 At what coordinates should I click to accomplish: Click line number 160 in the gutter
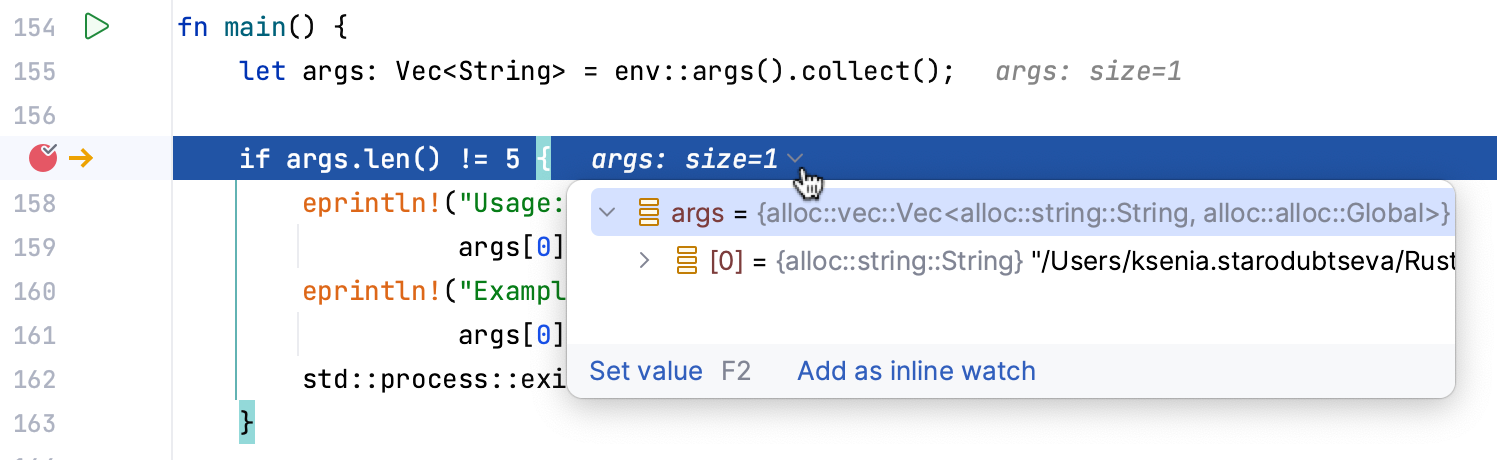pos(35,292)
